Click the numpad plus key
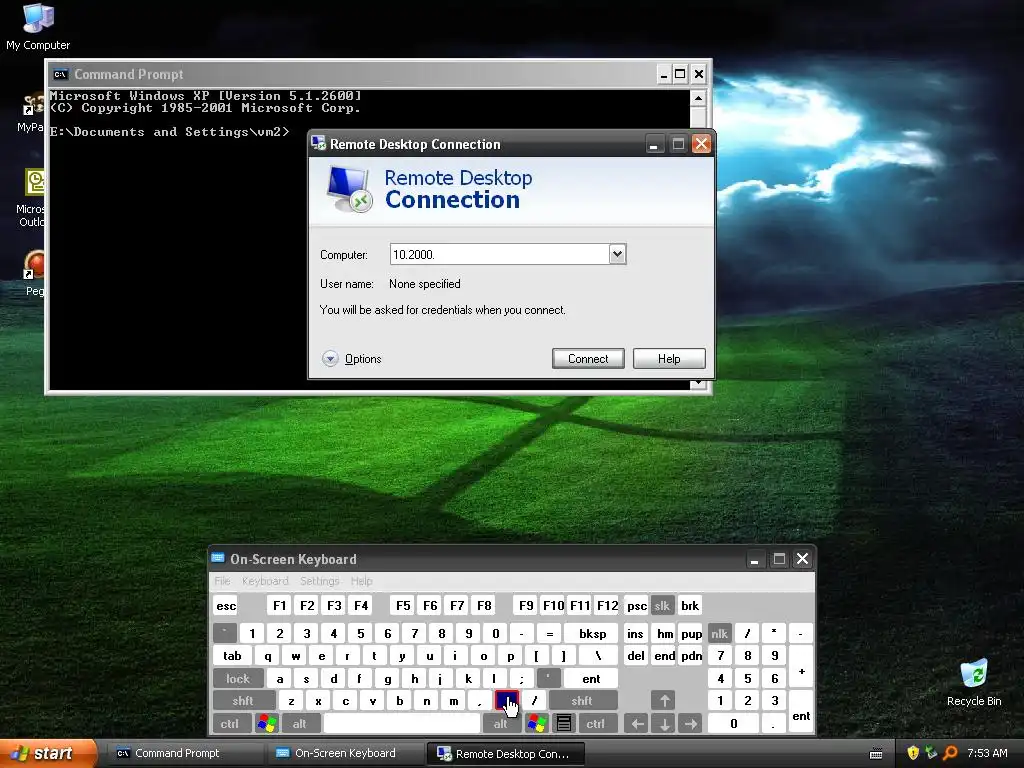The image size is (1024, 768). (801, 667)
